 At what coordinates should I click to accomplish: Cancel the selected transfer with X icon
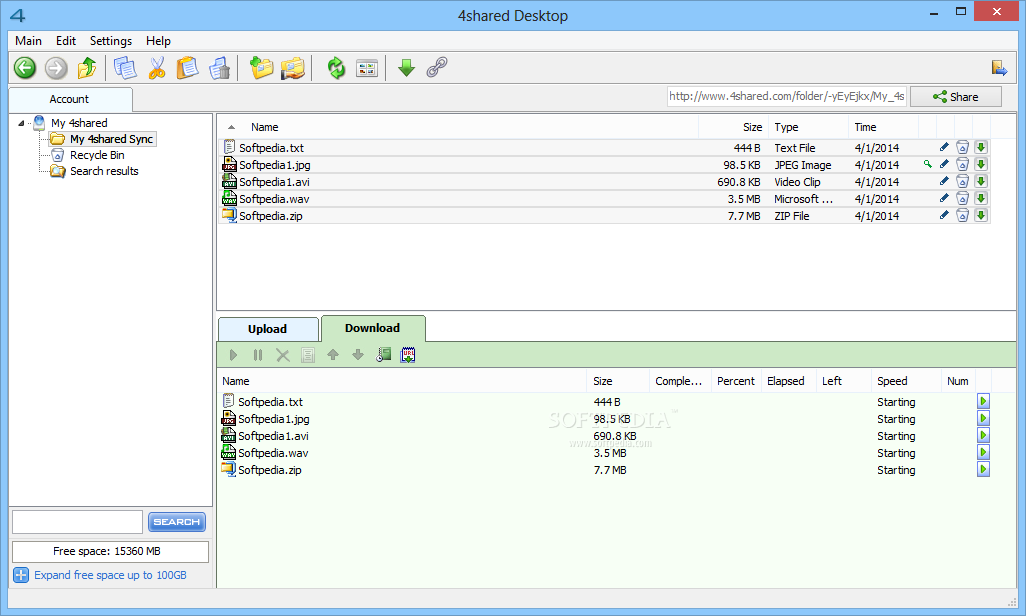(283, 355)
